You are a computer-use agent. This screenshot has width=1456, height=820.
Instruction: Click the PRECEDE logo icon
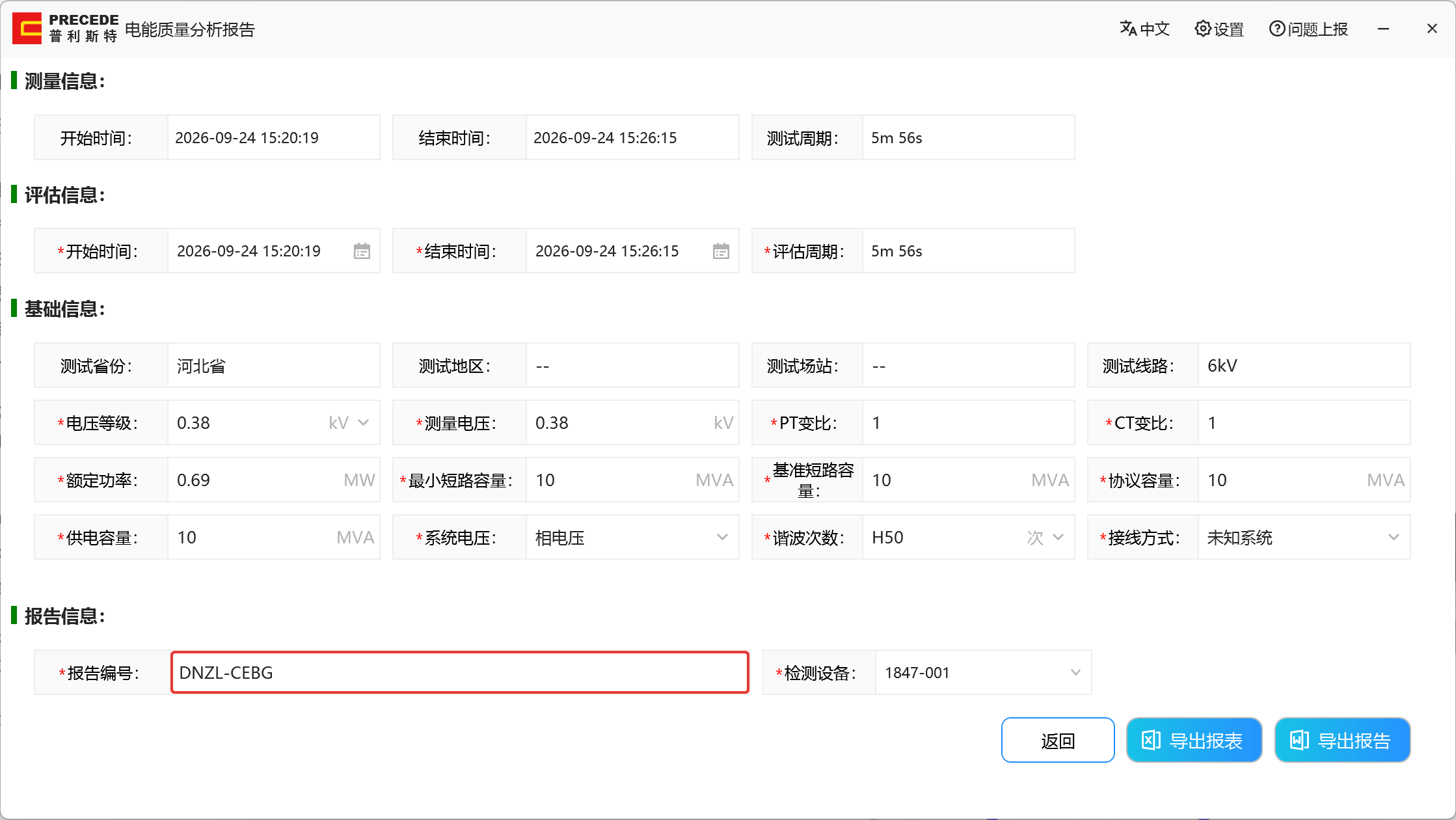coord(27,29)
